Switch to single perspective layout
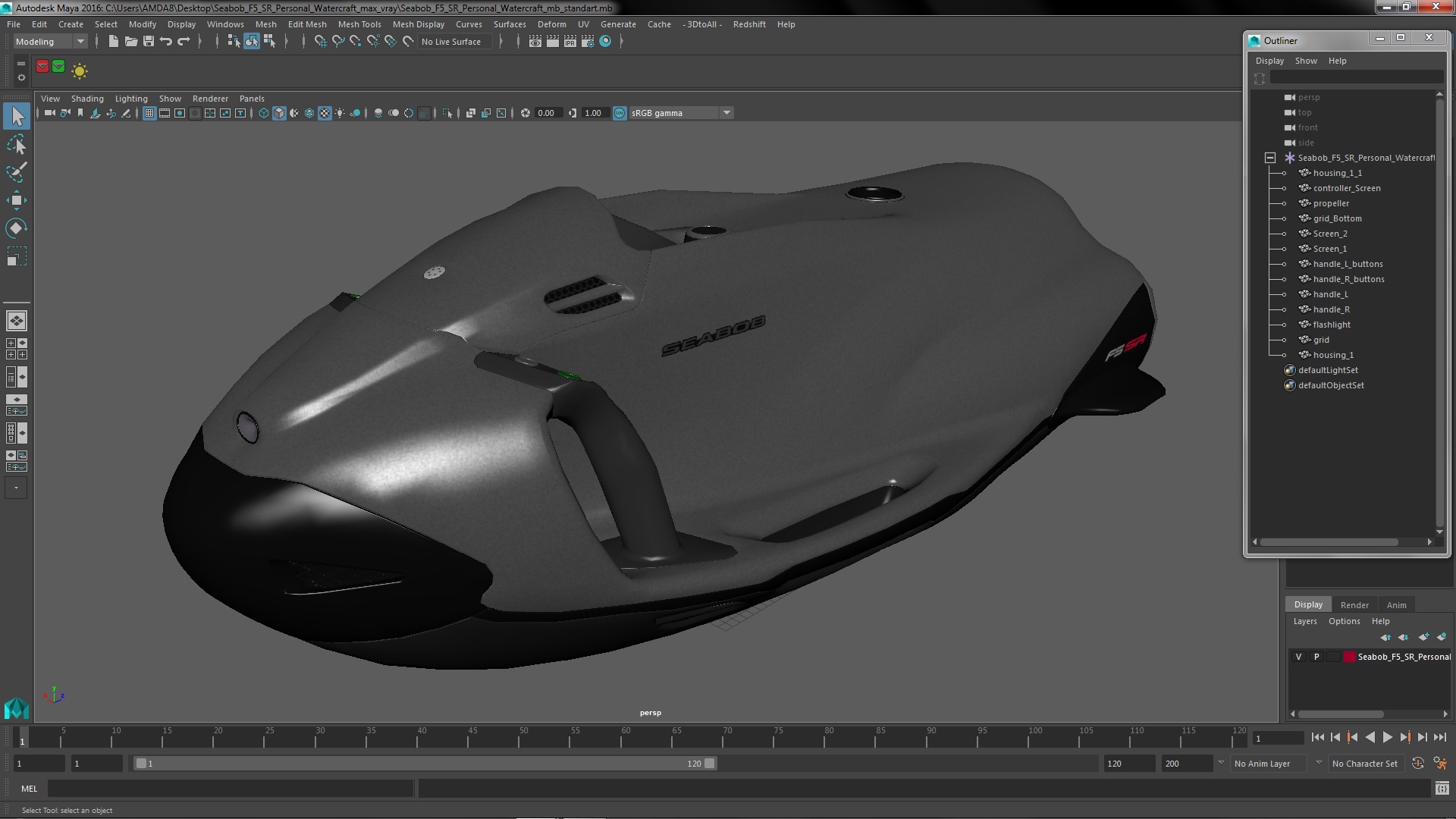 [17, 321]
